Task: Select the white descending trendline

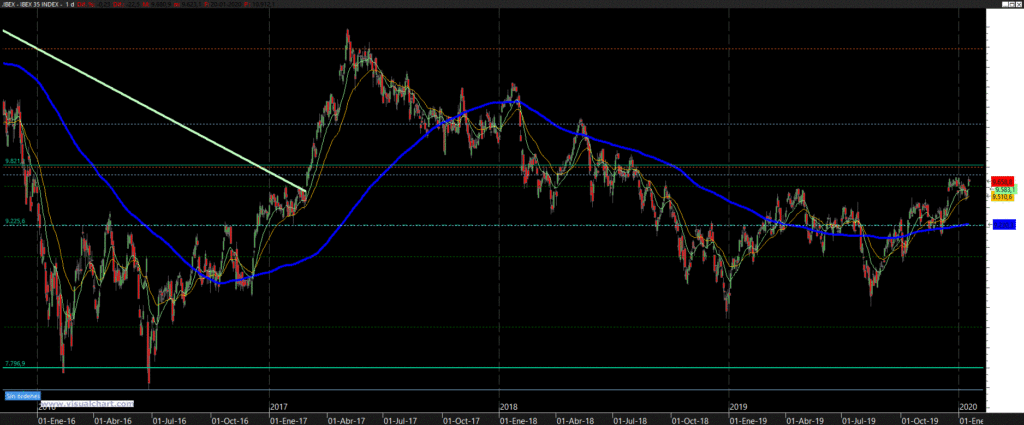Action: (154, 110)
